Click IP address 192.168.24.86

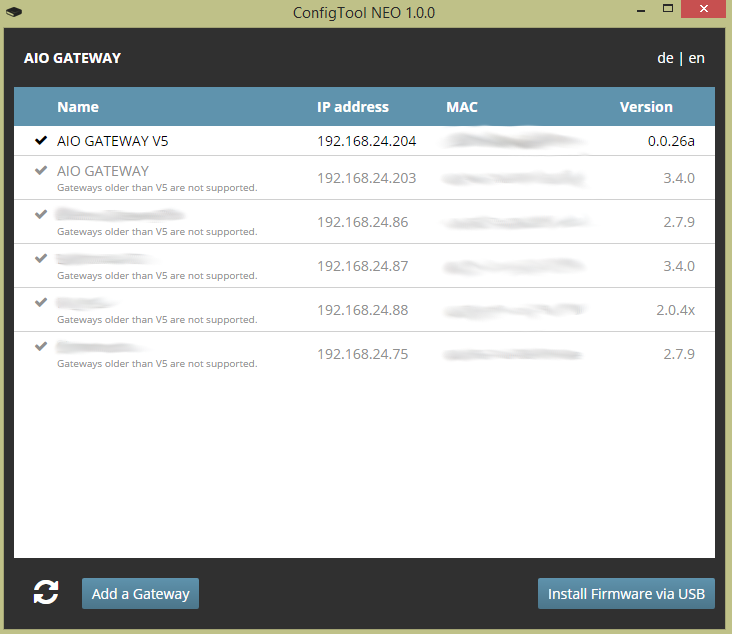363,222
